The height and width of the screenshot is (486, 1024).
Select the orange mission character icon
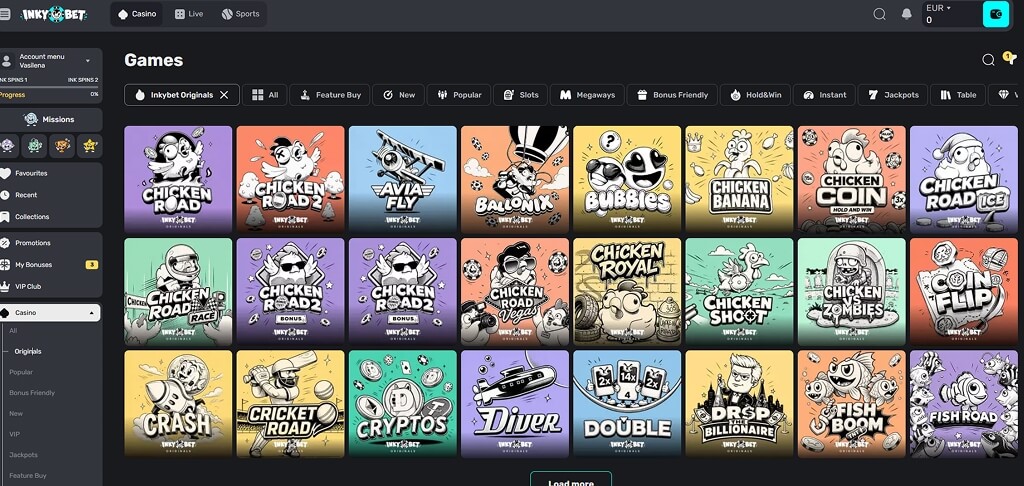62,145
